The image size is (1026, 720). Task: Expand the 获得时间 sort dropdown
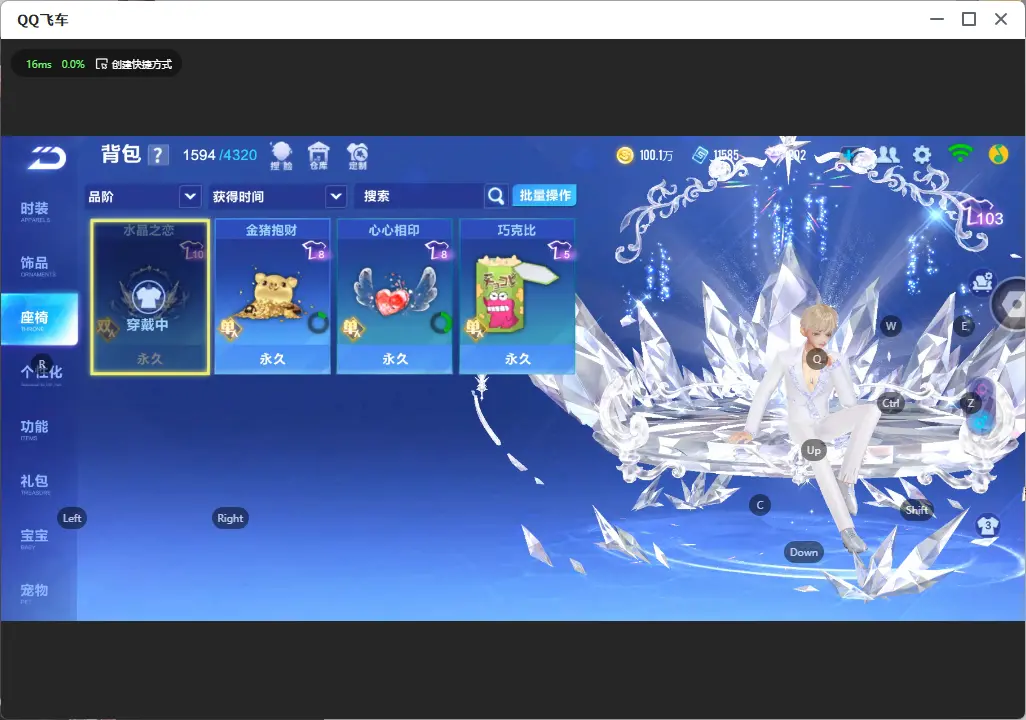click(336, 196)
